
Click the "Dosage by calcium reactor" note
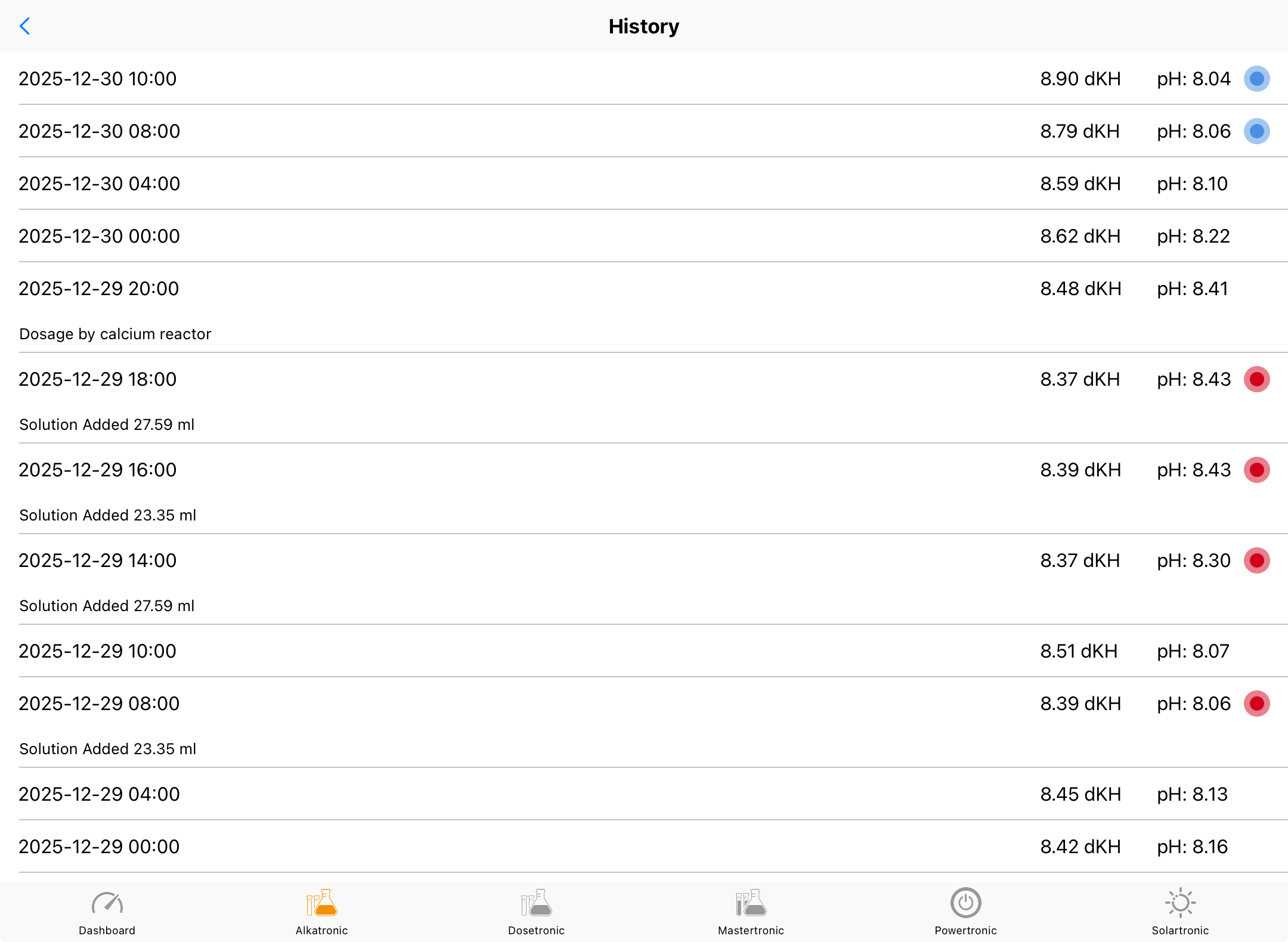(116, 334)
